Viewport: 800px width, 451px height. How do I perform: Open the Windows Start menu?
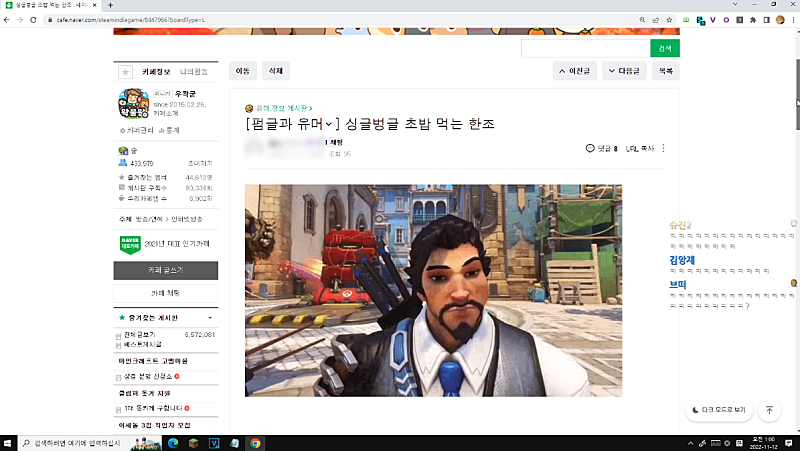click(7, 443)
